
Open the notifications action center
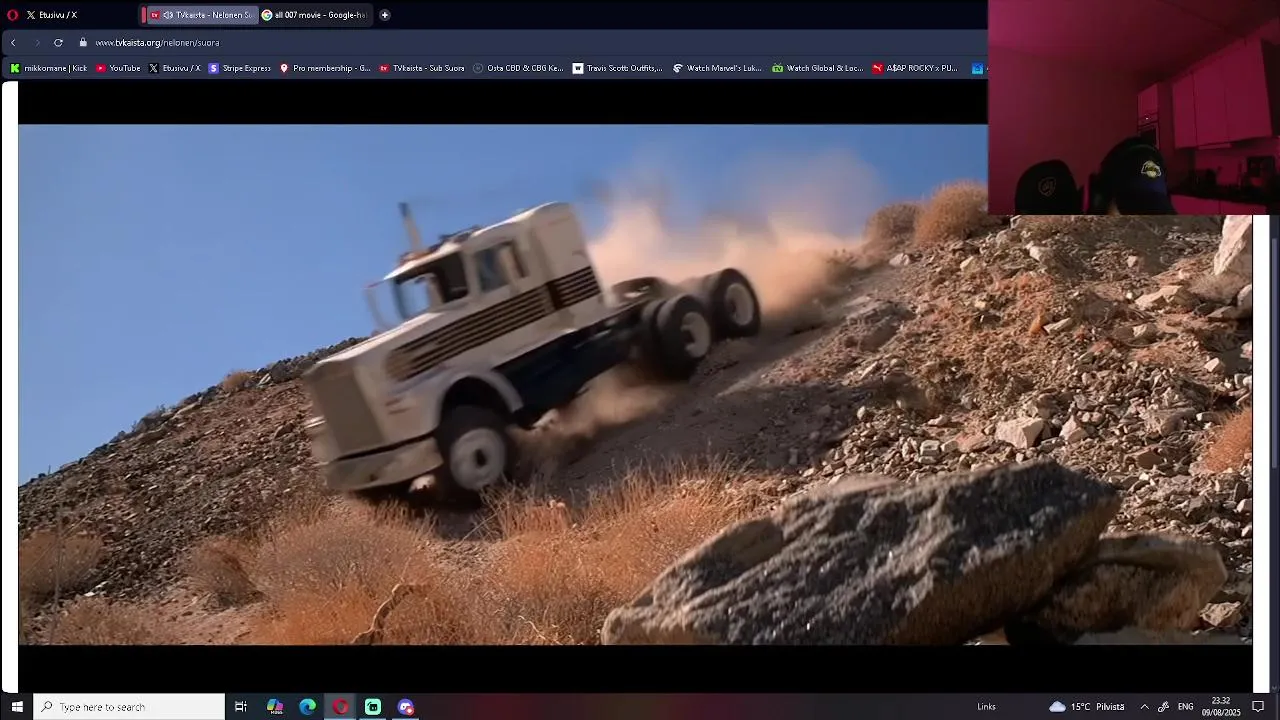1258,707
